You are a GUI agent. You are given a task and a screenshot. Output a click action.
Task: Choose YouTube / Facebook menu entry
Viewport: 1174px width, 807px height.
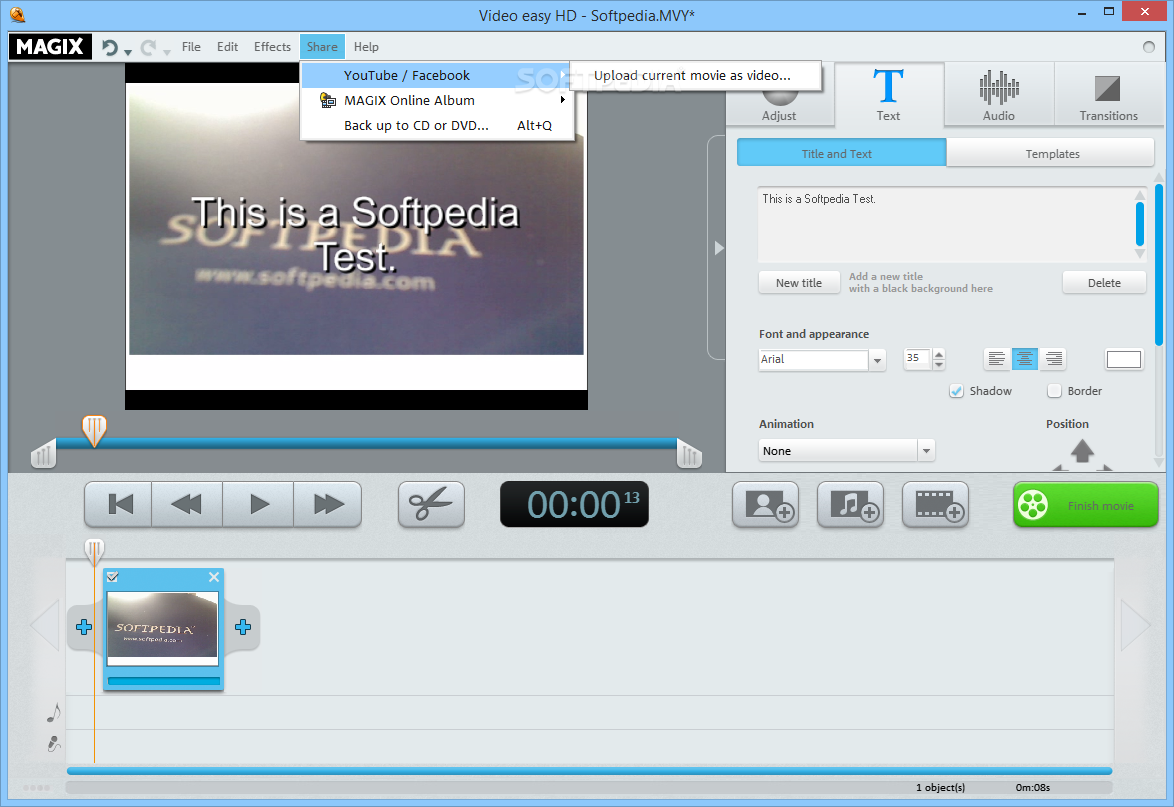point(436,75)
